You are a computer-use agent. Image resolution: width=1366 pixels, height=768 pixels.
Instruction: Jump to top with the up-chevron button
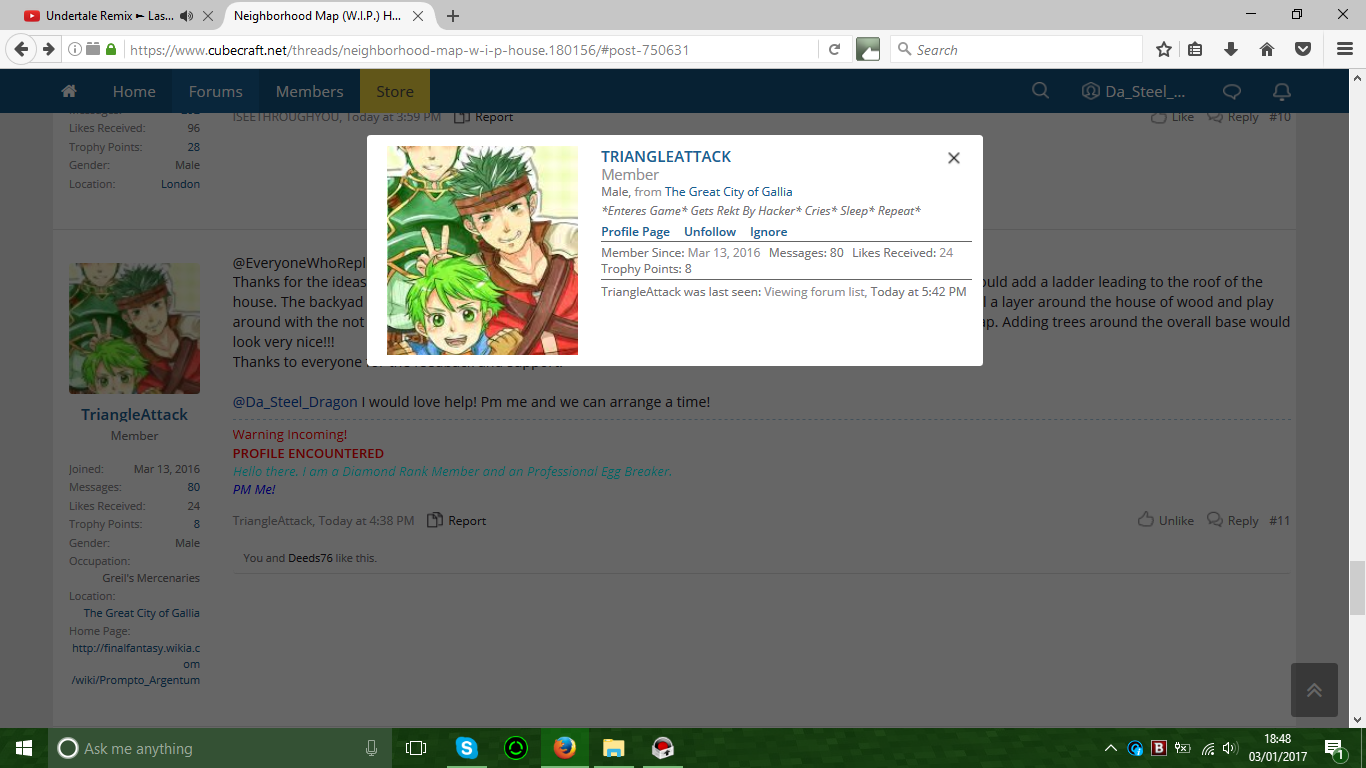[1314, 690]
